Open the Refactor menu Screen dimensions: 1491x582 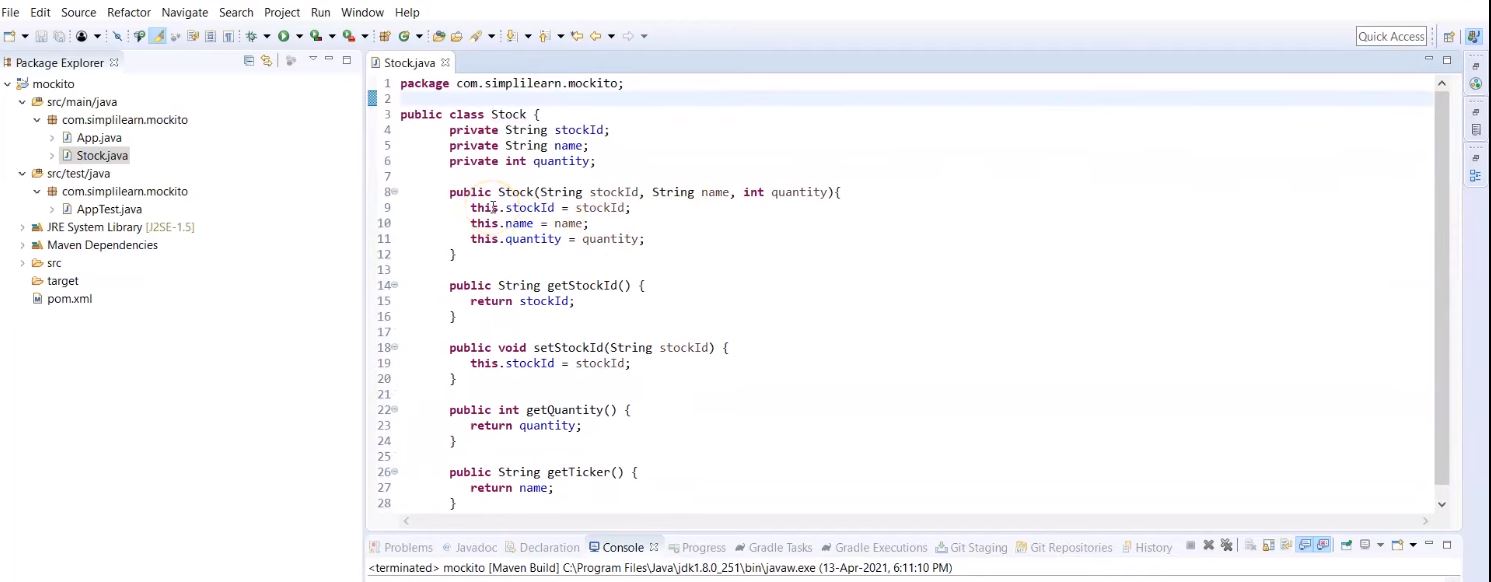128,12
